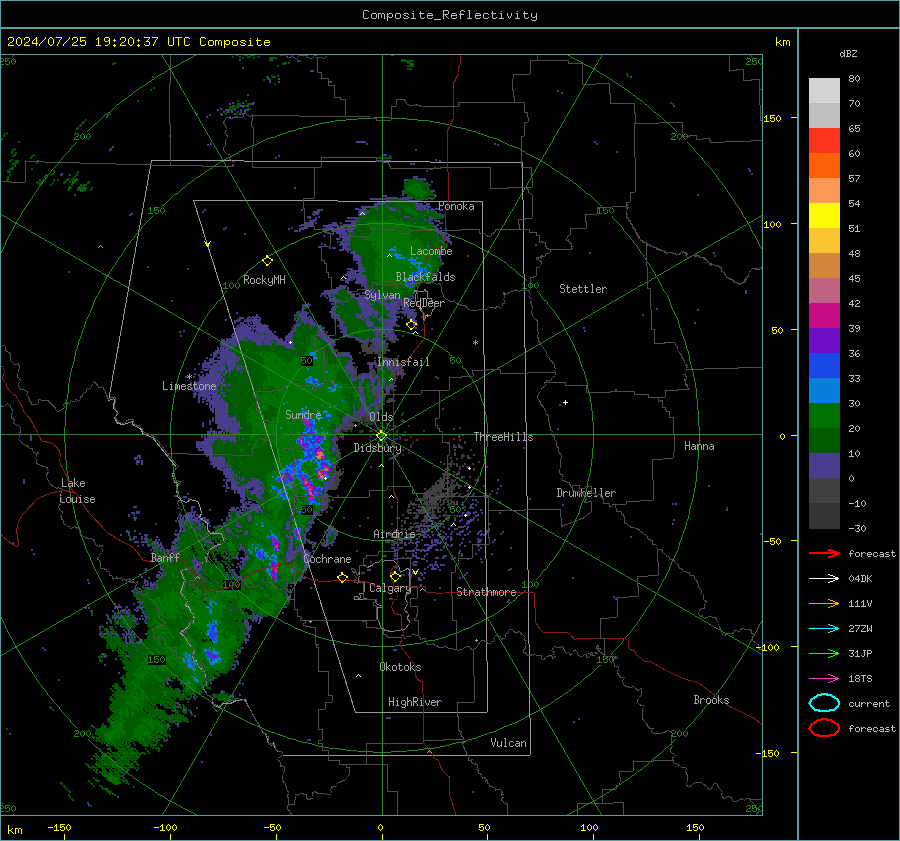900x841 pixels.
Task: Click the Drumheller label
Action: tap(586, 493)
